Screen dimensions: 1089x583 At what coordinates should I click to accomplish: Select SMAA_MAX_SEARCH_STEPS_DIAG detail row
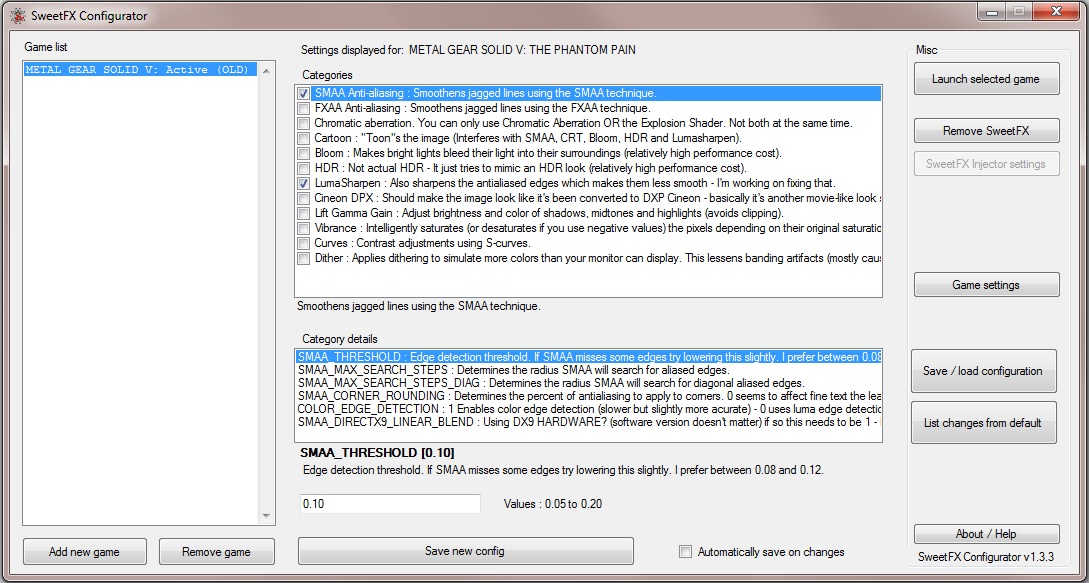pos(589,383)
